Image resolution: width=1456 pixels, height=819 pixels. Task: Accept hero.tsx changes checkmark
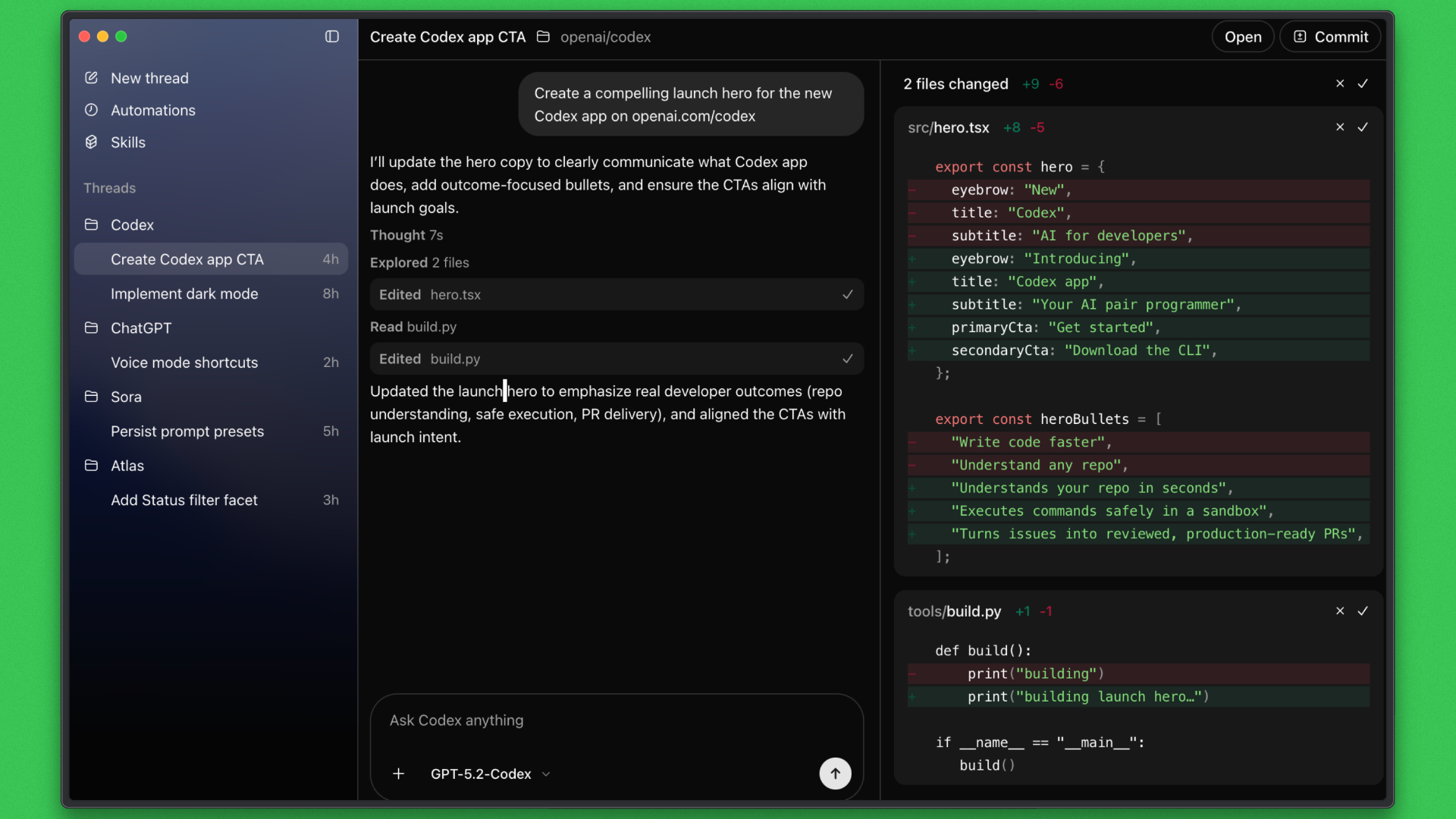point(1363,127)
